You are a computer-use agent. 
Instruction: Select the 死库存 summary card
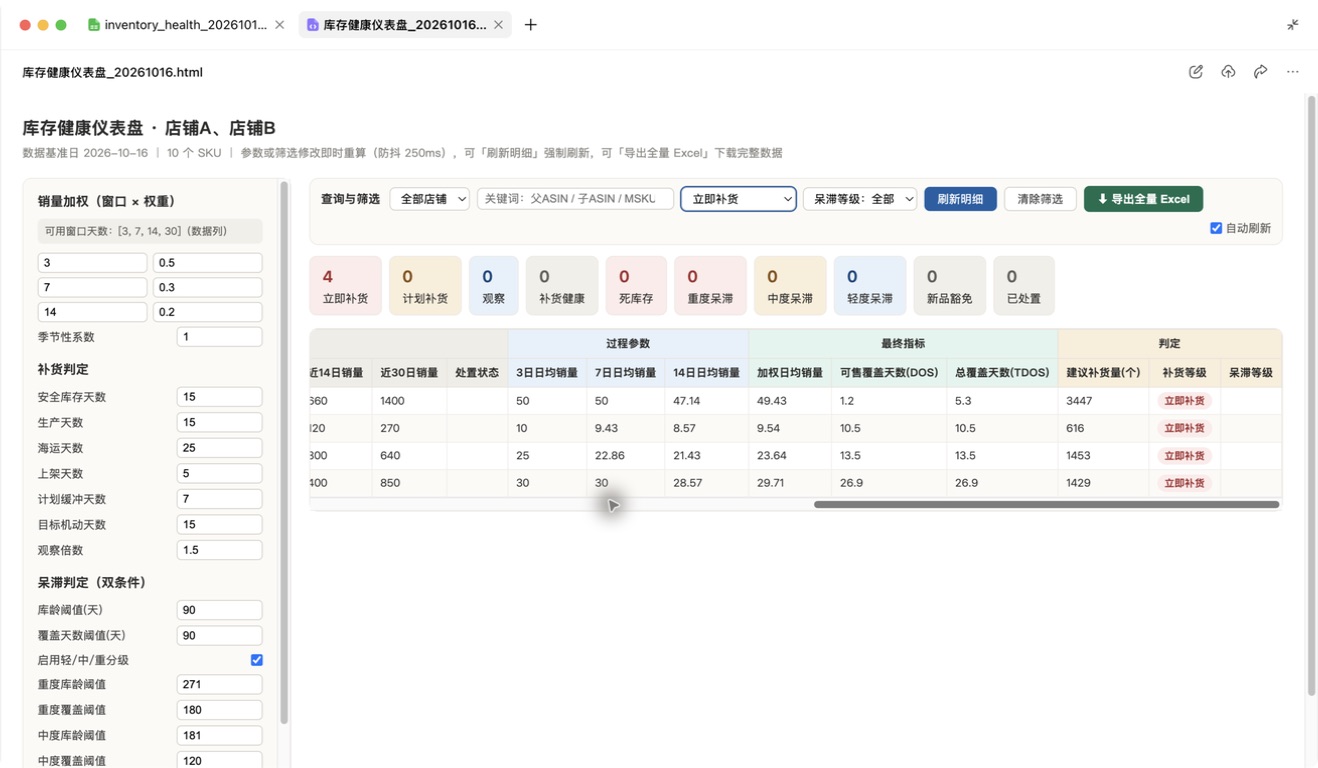pos(636,286)
